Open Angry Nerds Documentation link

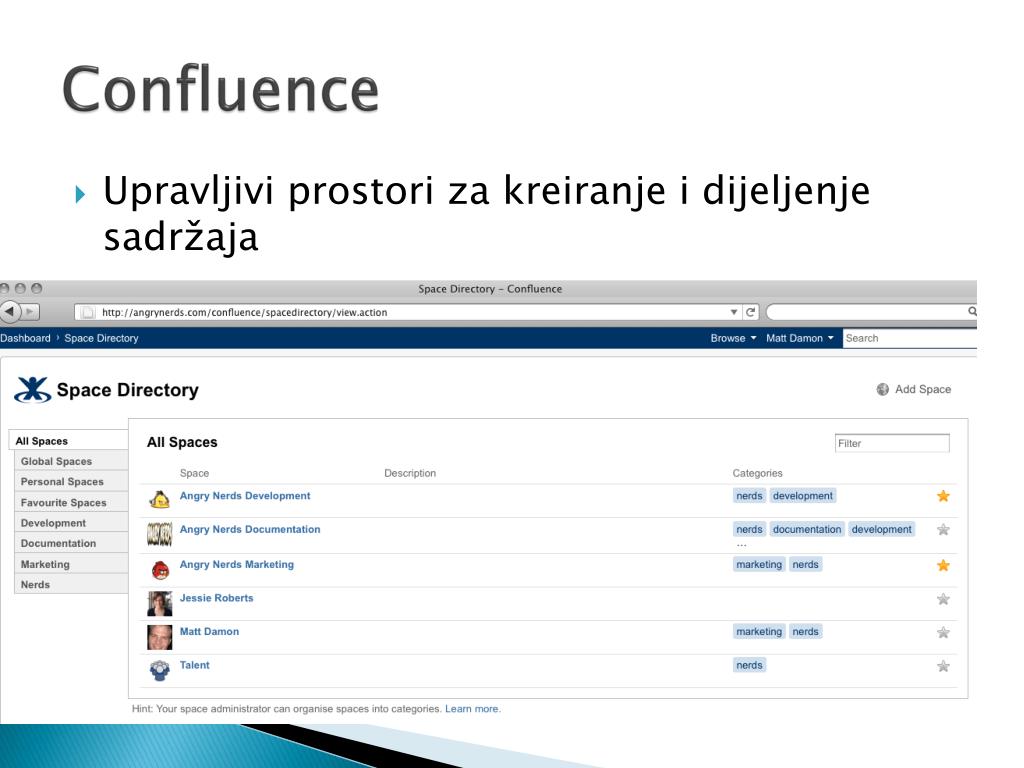250,529
